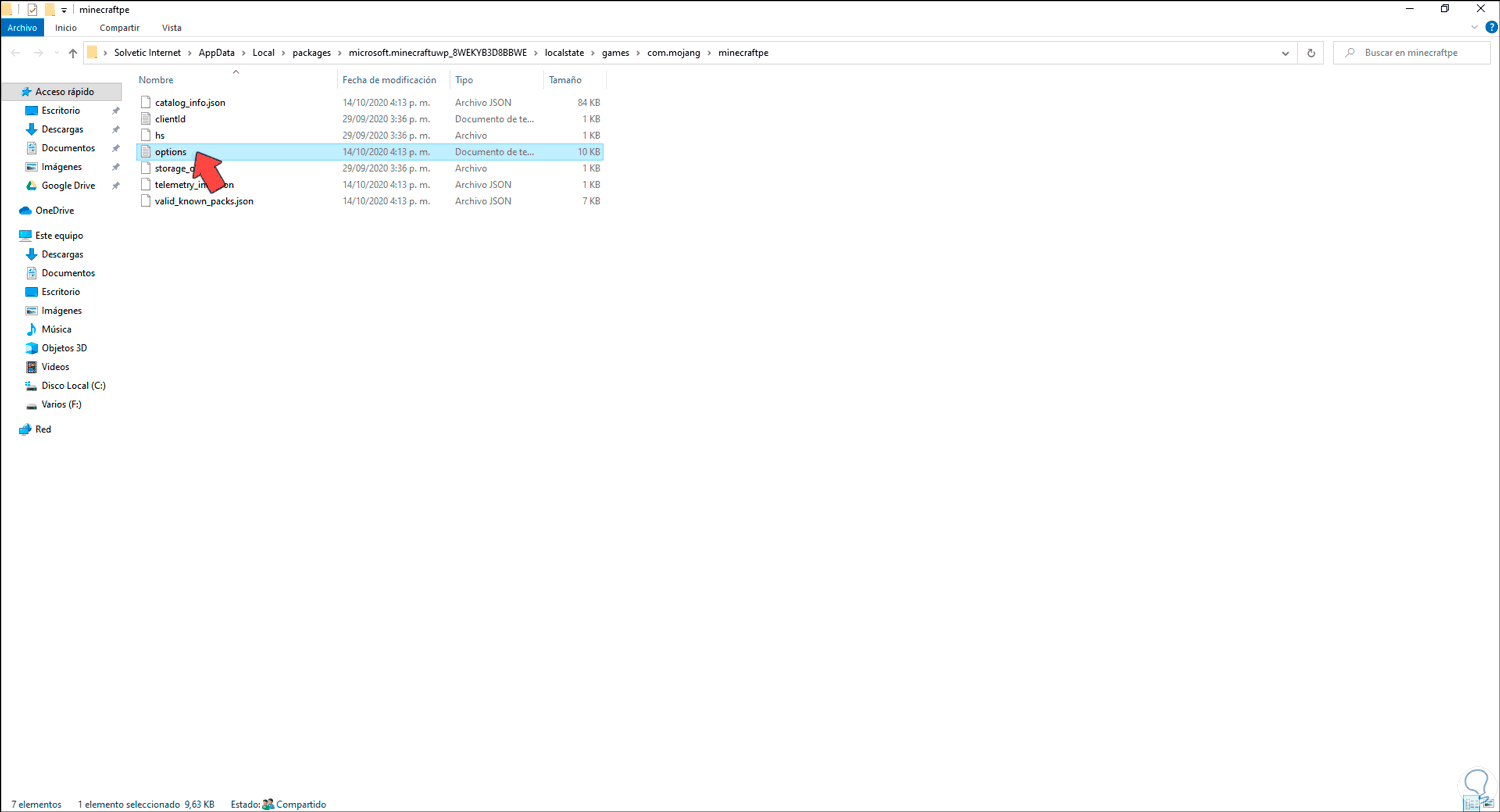Click the New folder quick access icon

49,9
